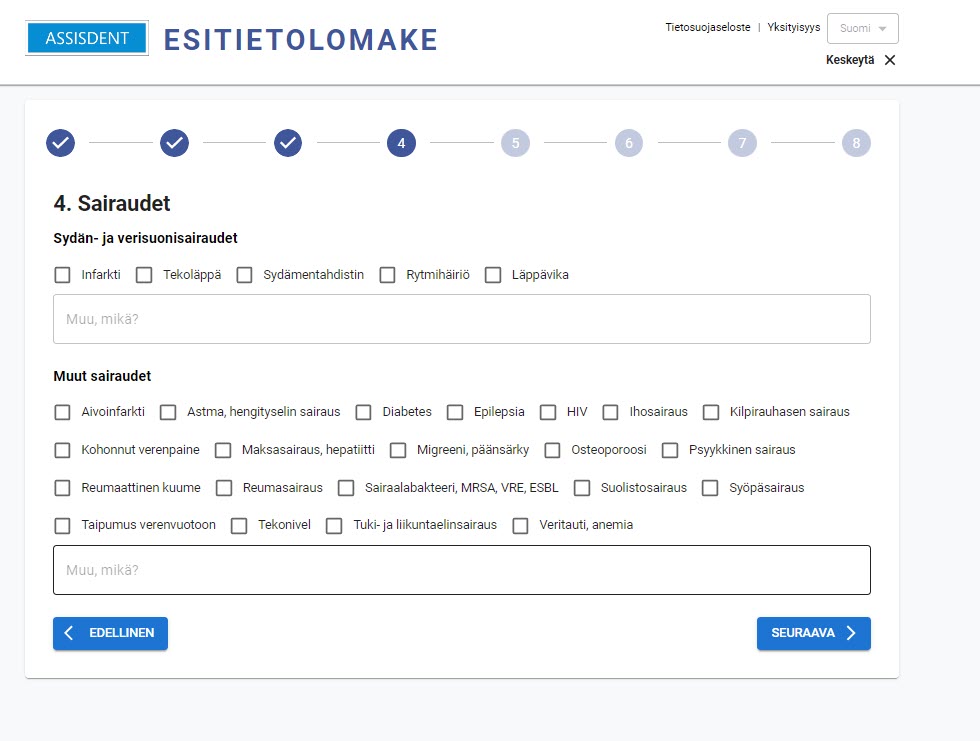Select step 6 in progress indicator
The width and height of the screenshot is (980, 741).
[x=629, y=143]
